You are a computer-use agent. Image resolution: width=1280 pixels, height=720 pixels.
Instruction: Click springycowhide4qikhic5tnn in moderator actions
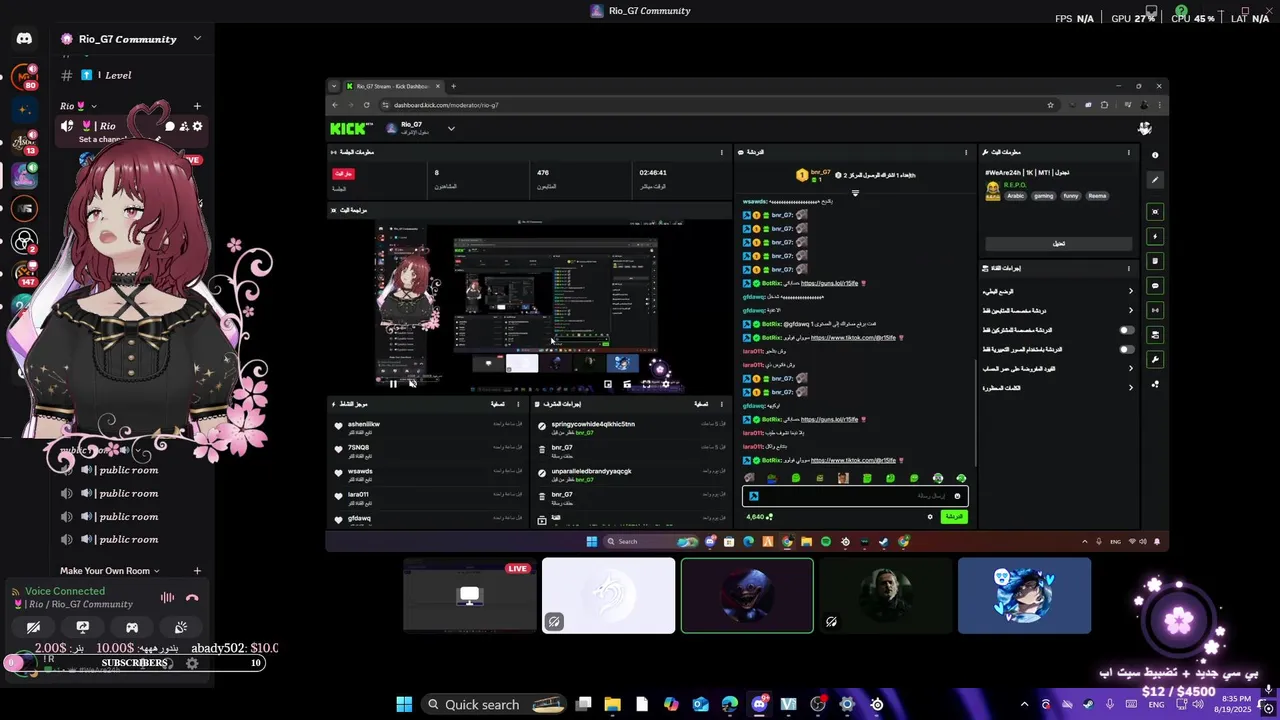point(593,424)
